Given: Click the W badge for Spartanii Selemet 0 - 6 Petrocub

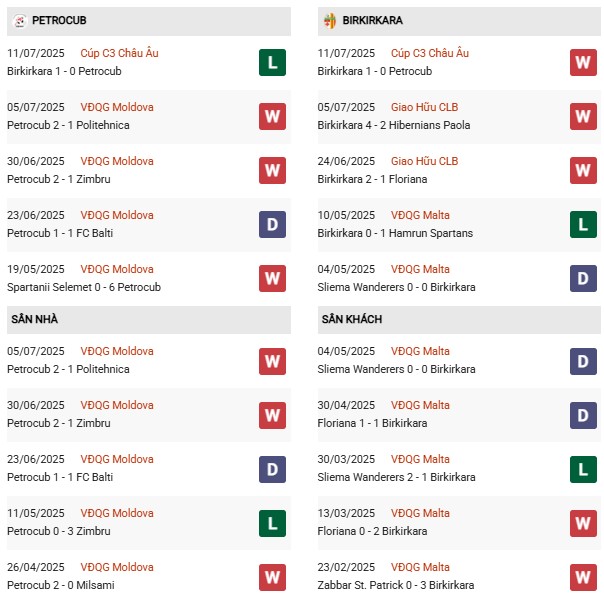Looking at the screenshot, I should (x=272, y=278).
